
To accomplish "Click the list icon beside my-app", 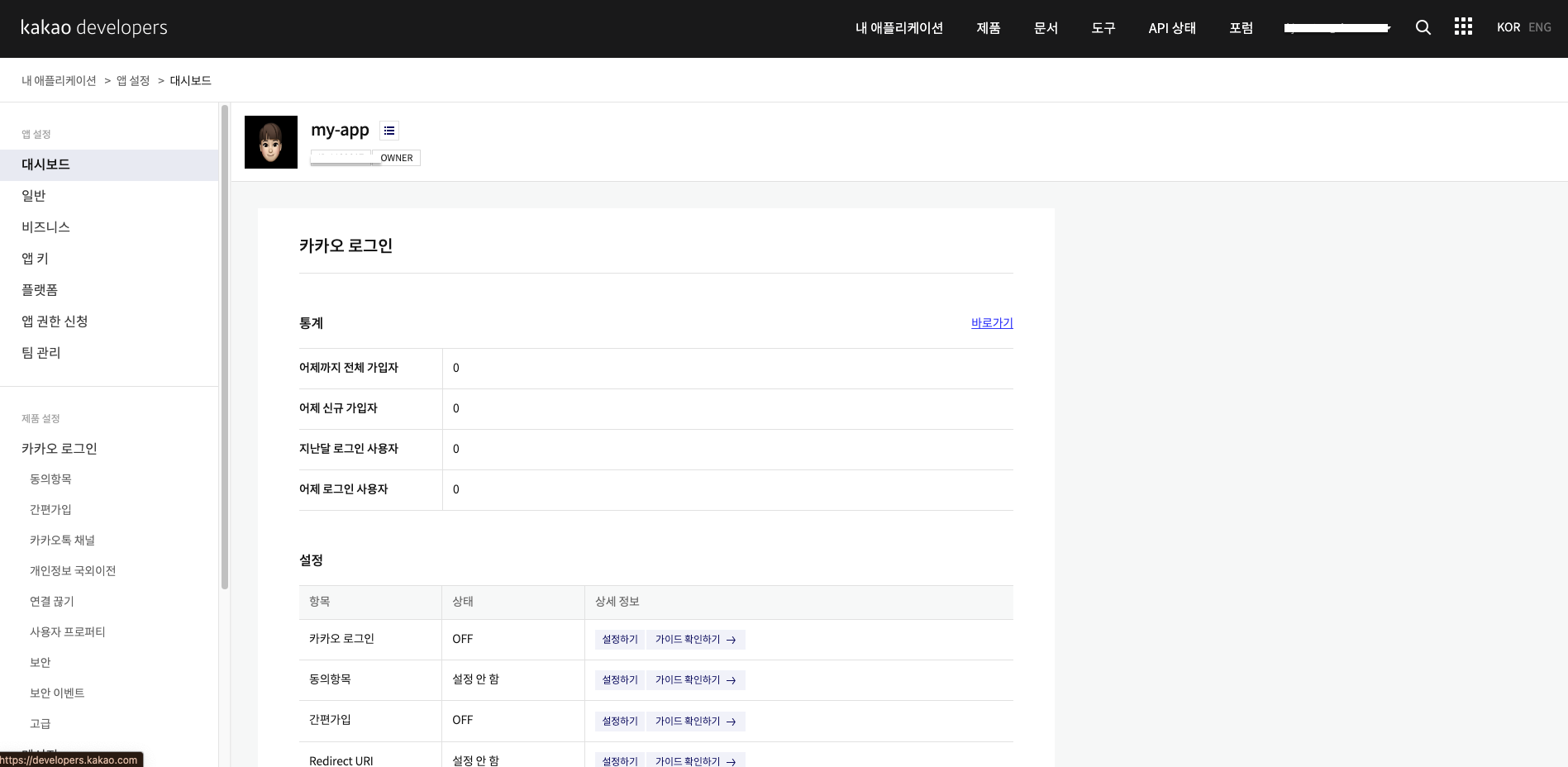I will pyautogui.click(x=389, y=131).
